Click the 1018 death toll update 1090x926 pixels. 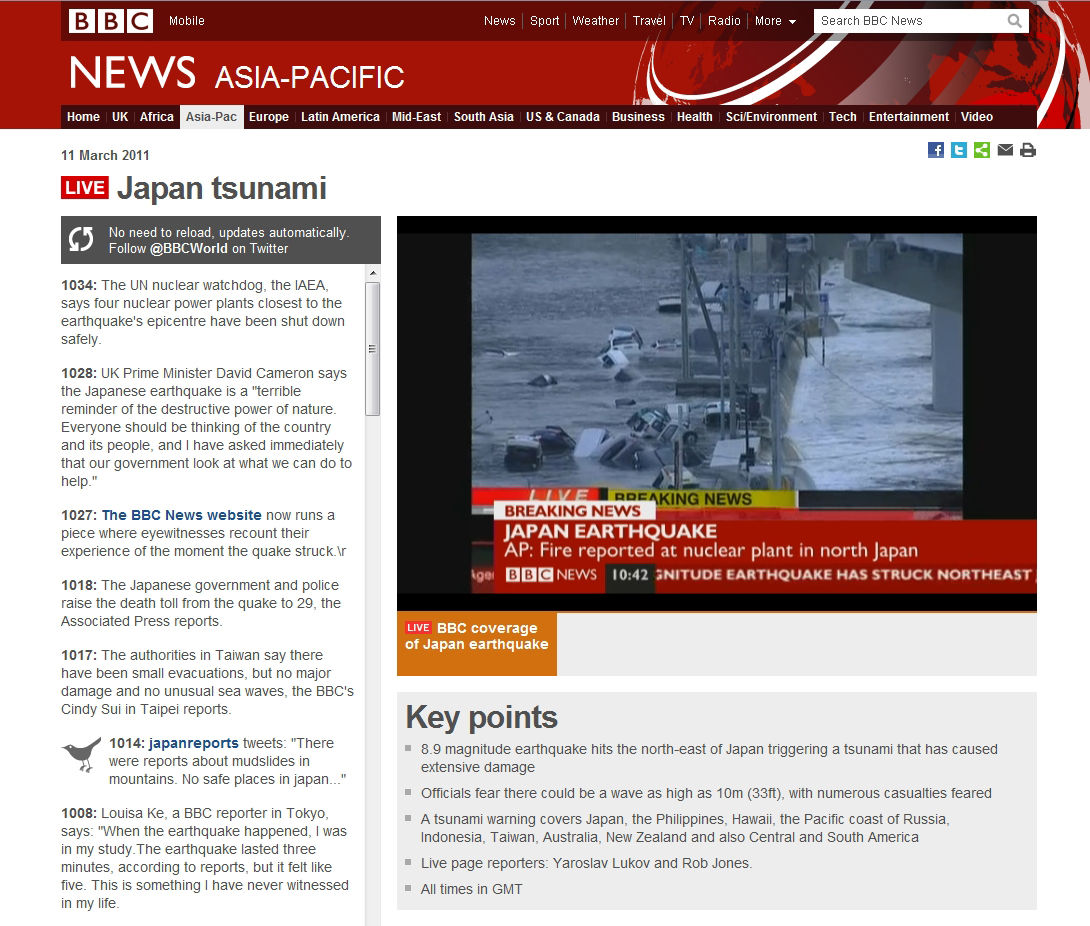tap(201, 603)
